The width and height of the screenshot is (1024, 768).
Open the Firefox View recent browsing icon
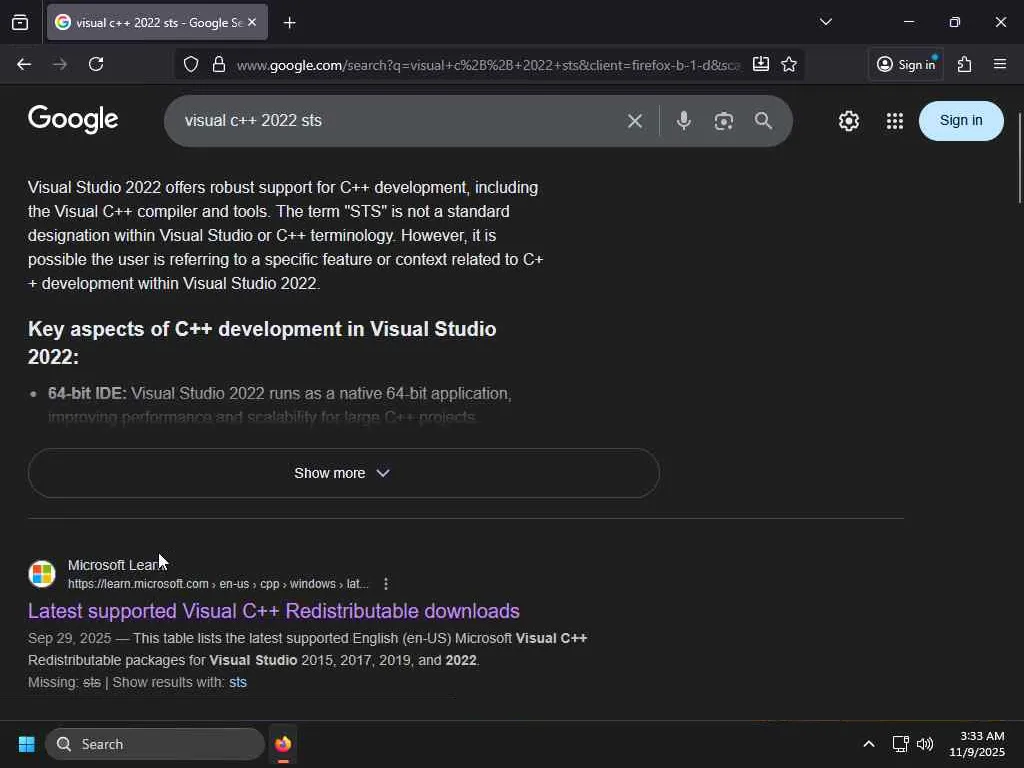[20, 23]
